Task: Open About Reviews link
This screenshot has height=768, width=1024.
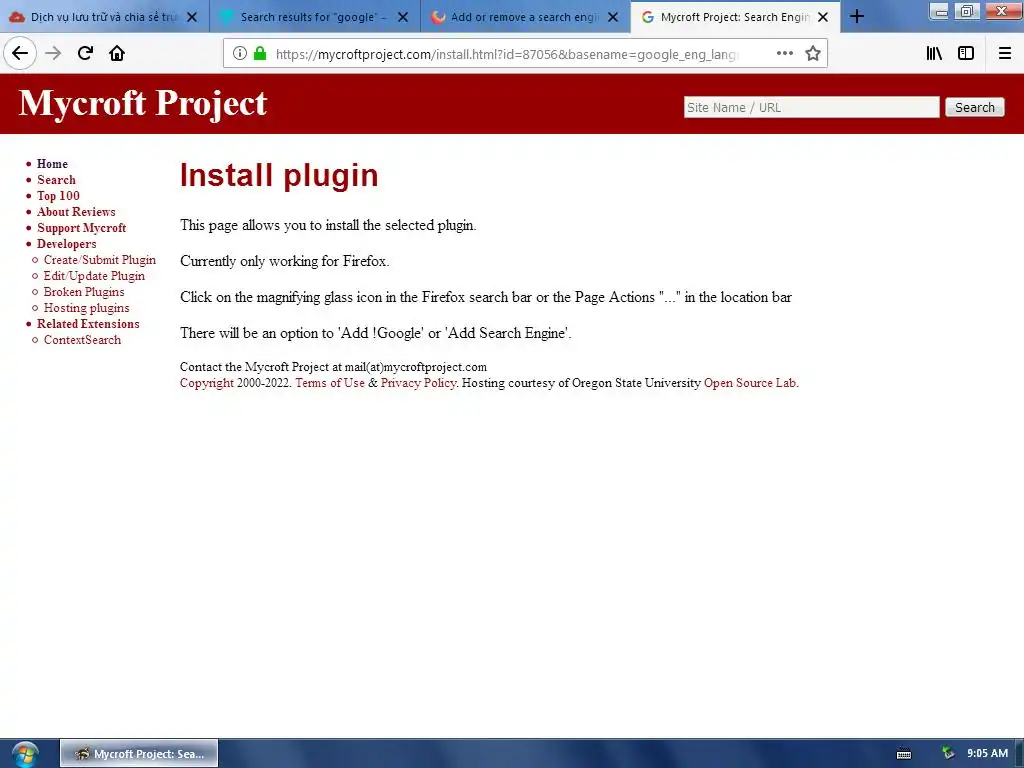Action: 76,212
